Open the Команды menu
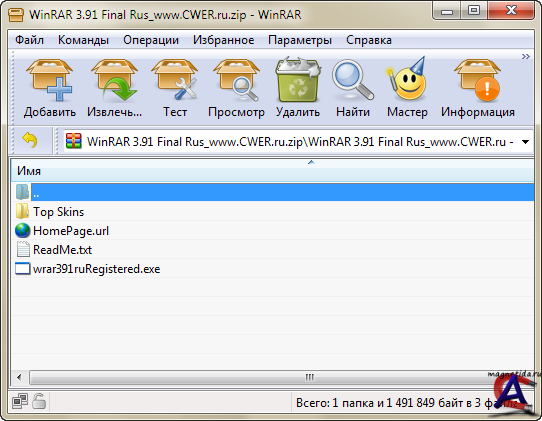Image resolution: width=542 pixels, height=421 pixels. click(x=83, y=40)
